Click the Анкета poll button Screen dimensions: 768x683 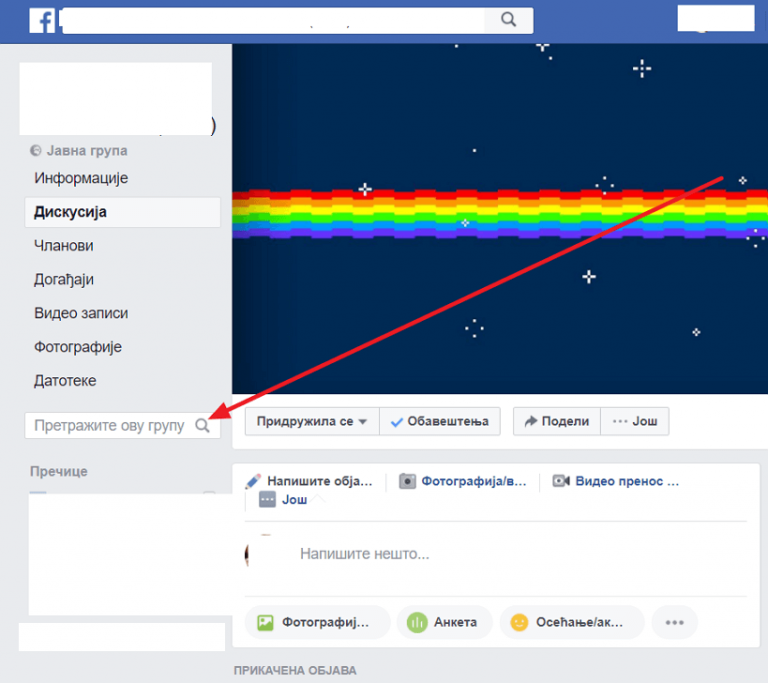444,622
